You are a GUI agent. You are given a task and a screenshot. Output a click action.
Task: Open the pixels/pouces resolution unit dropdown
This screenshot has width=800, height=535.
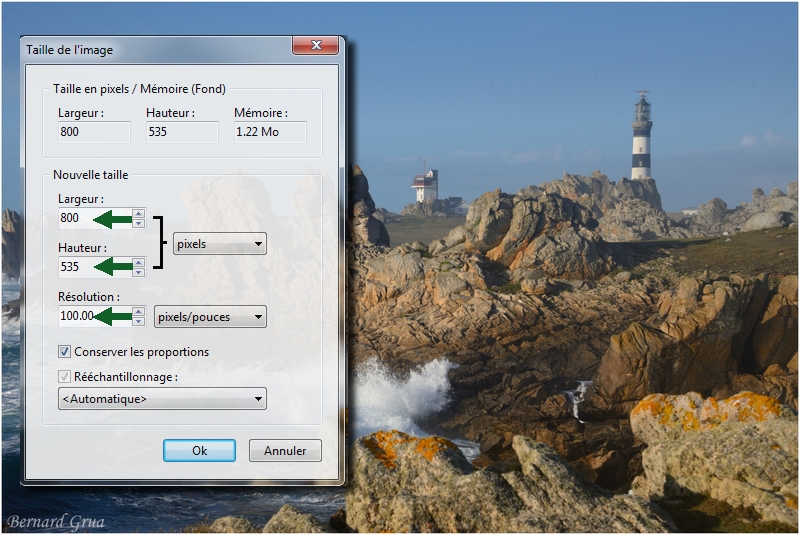click(210, 316)
